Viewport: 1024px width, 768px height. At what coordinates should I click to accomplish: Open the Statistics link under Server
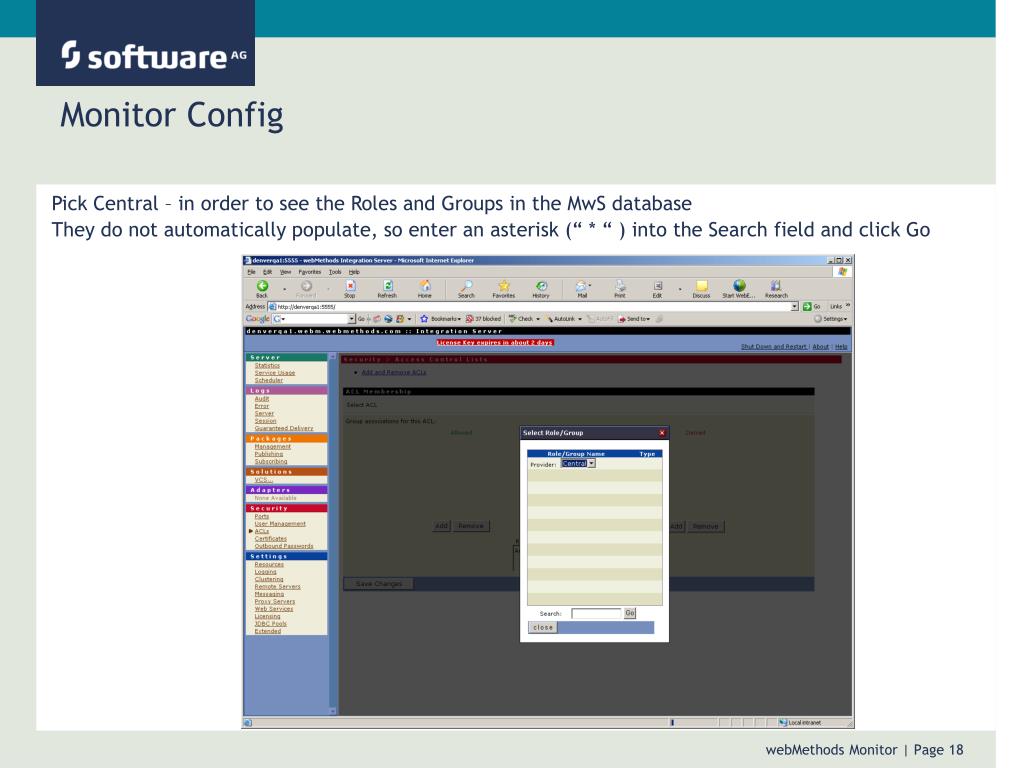click(267, 366)
